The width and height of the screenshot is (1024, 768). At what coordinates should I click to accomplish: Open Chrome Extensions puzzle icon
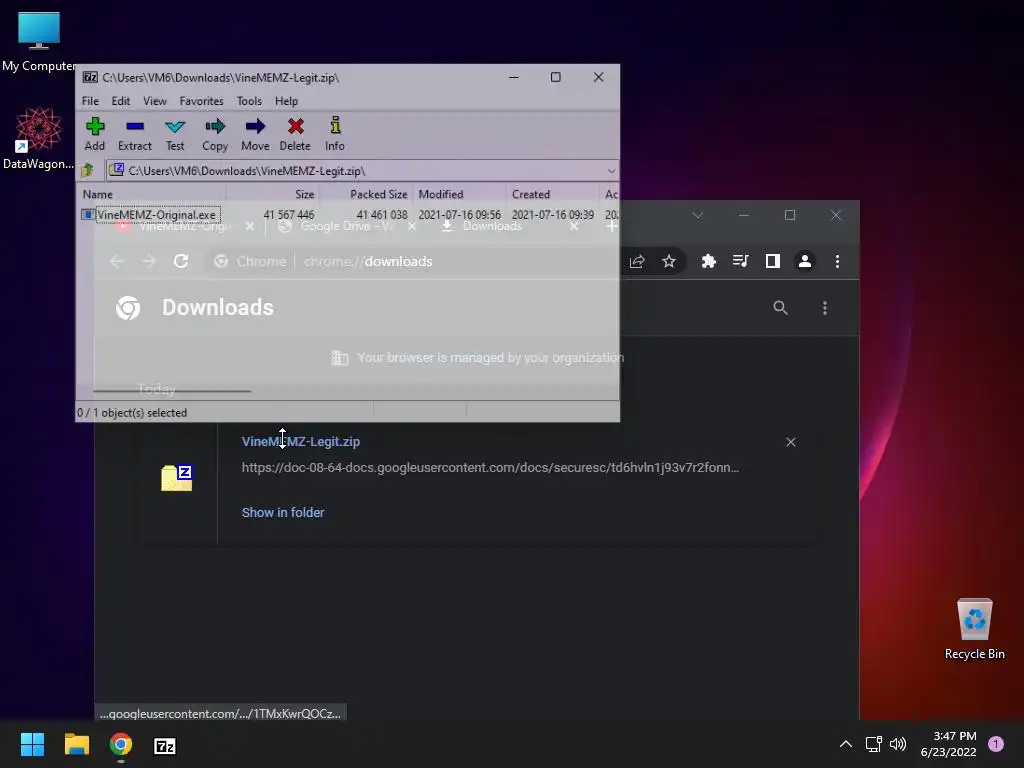pyautogui.click(x=709, y=262)
